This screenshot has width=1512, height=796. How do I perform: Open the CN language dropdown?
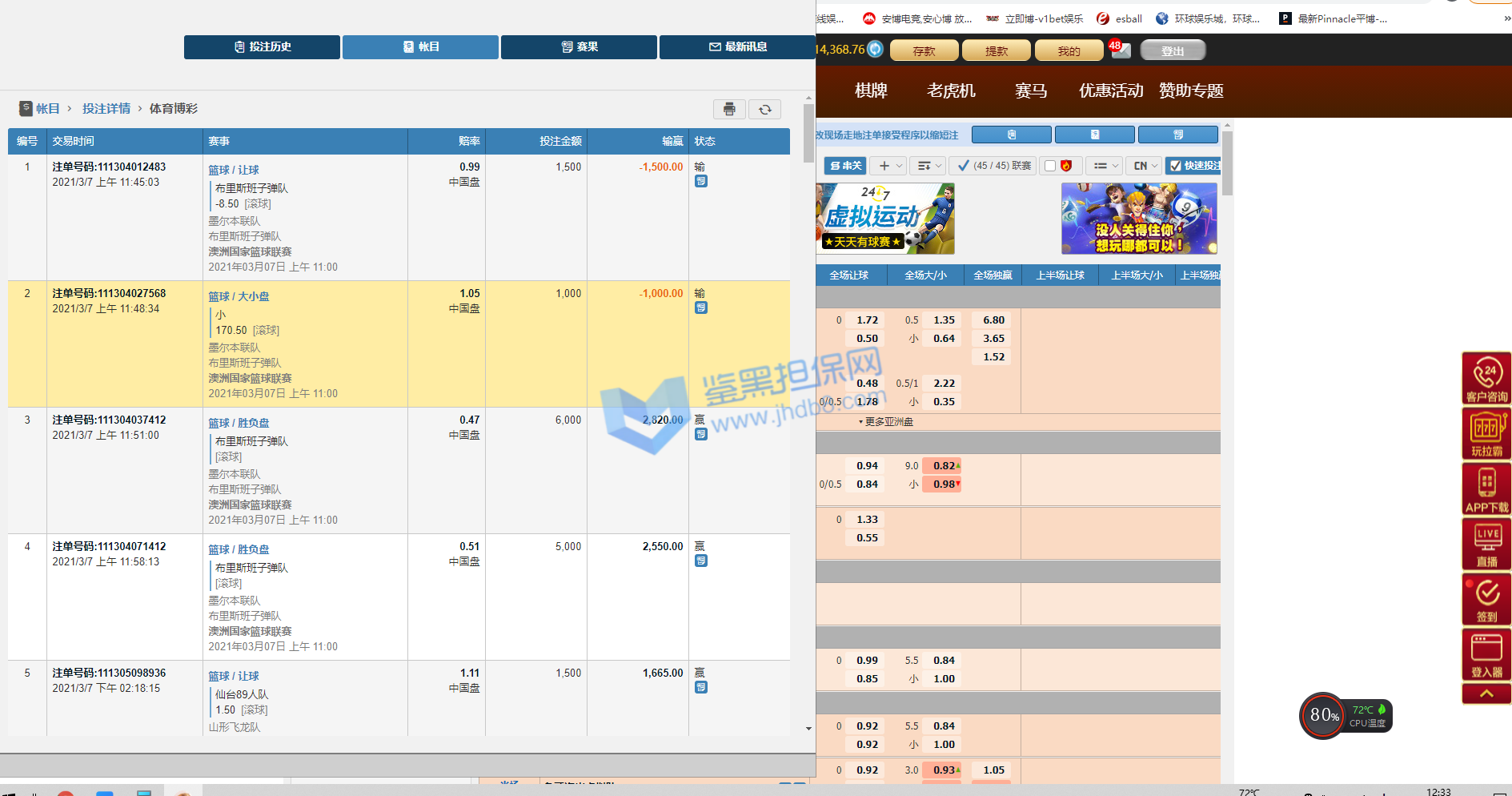point(1145,166)
